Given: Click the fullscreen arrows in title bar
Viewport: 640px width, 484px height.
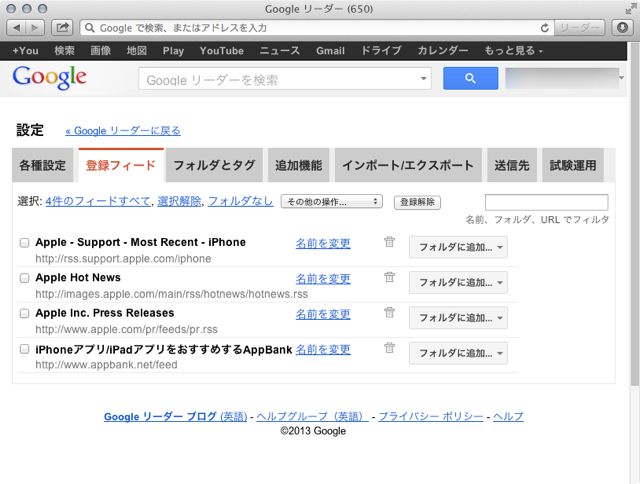Looking at the screenshot, I should (x=631, y=8).
